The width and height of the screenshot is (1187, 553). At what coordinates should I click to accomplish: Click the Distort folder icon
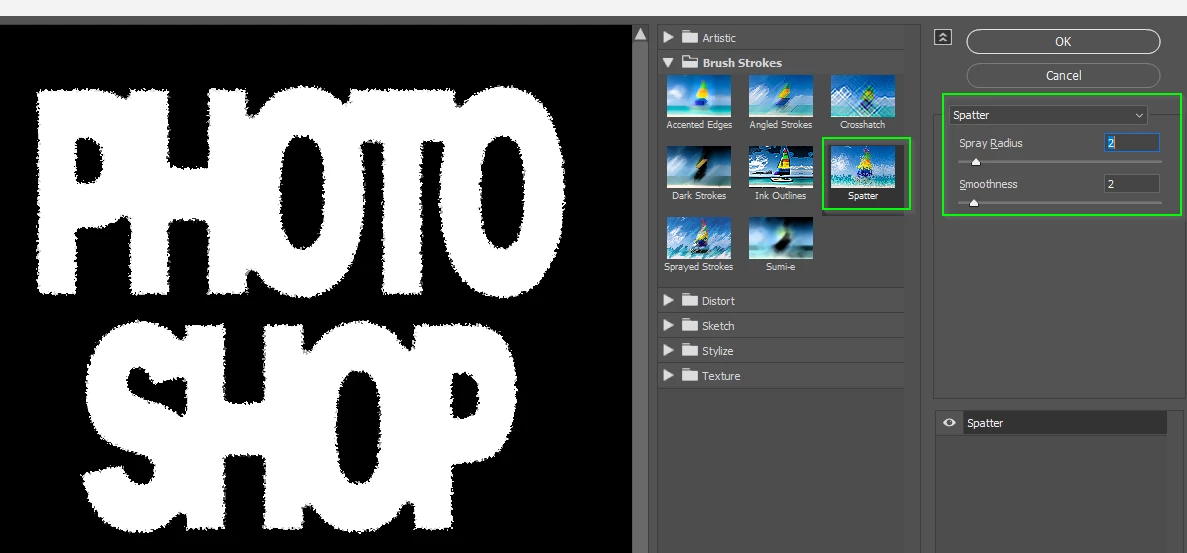[689, 300]
